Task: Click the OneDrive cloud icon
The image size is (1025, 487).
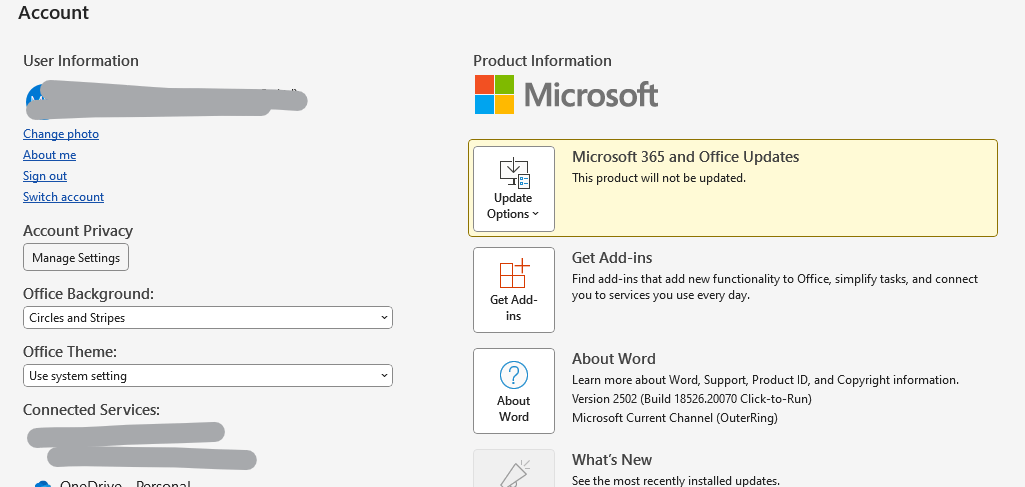Action: (x=42, y=484)
